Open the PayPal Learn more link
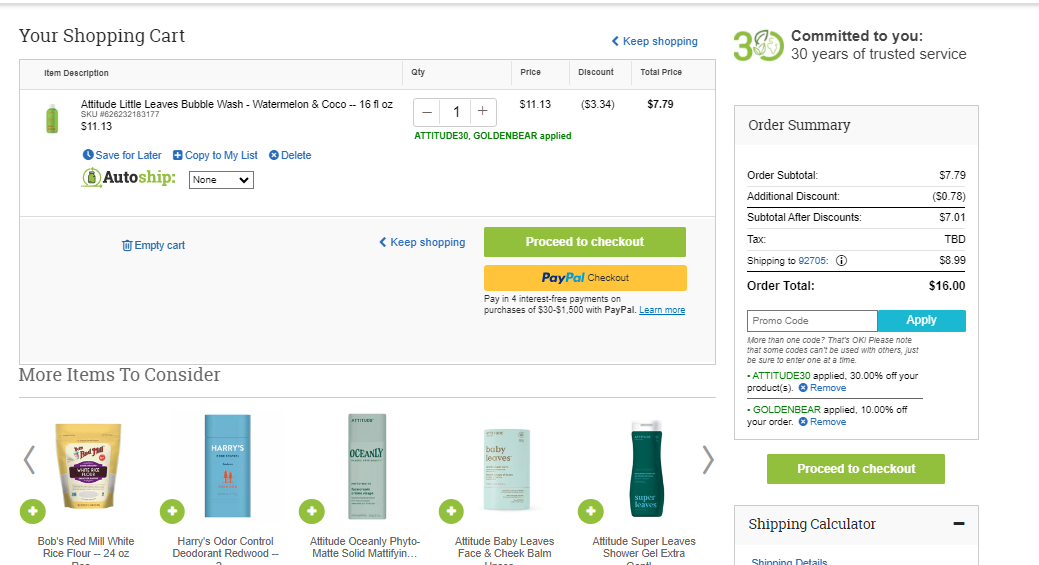This screenshot has width=1039, height=565. coord(662,310)
